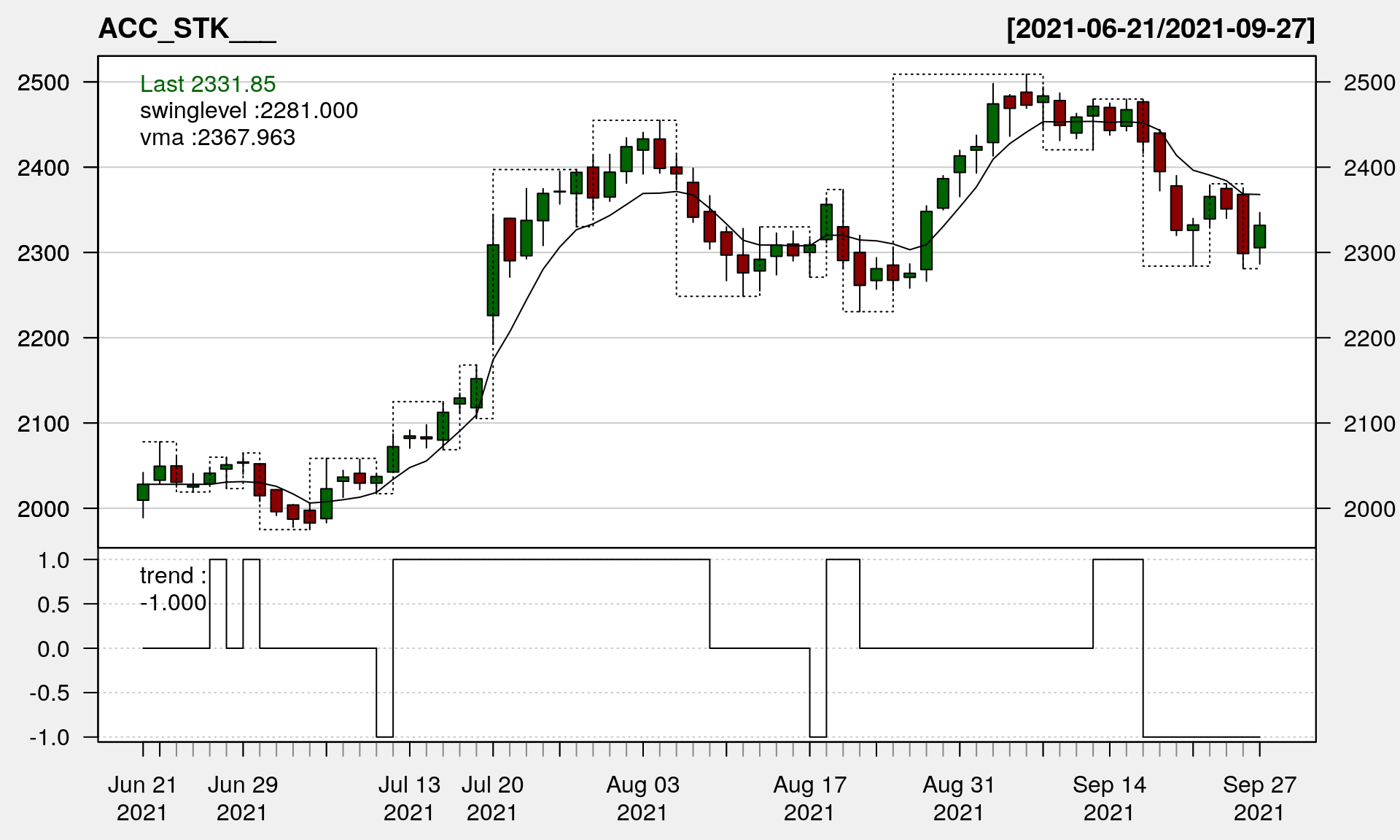This screenshot has height=840, width=1400.
Task: Click the green Last 2331.85 label
Action: coord(208,84)
